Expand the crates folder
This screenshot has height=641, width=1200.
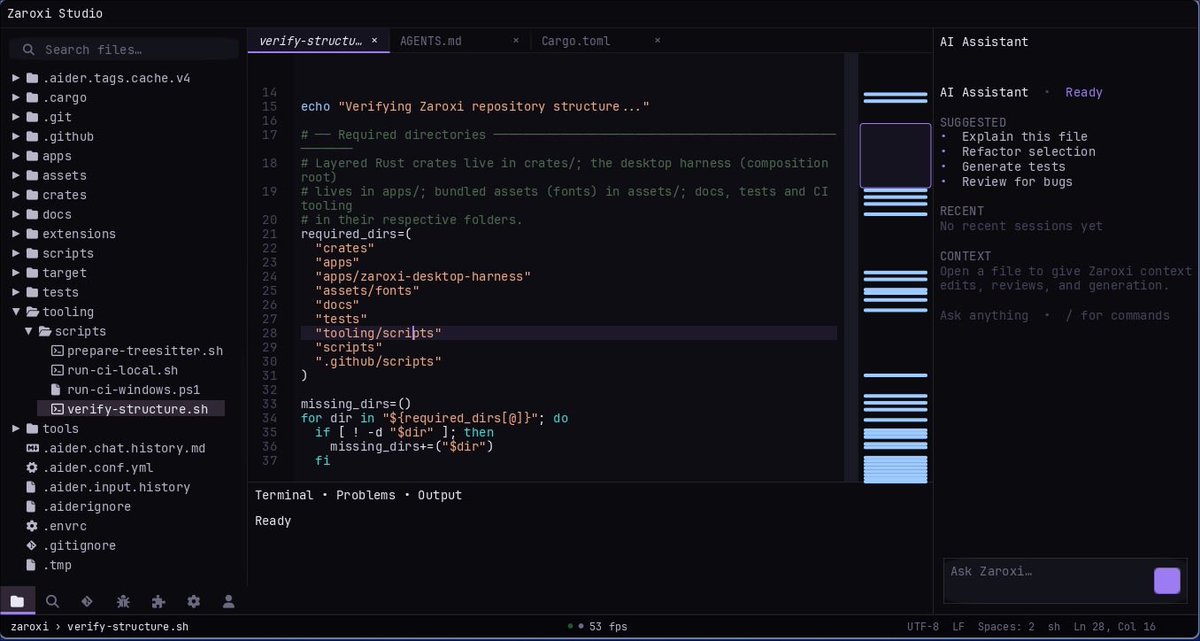coord(16,195)
